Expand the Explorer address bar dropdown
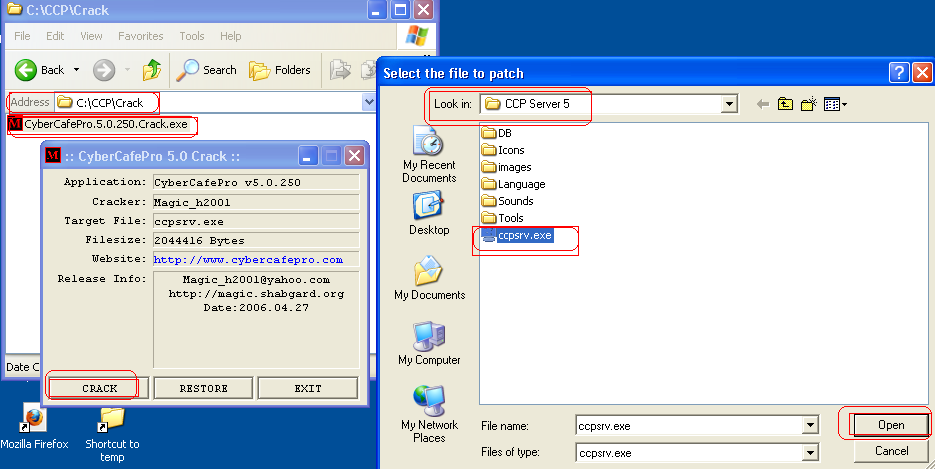The height and width of the screenshot is (469, 935). point(369,102)
